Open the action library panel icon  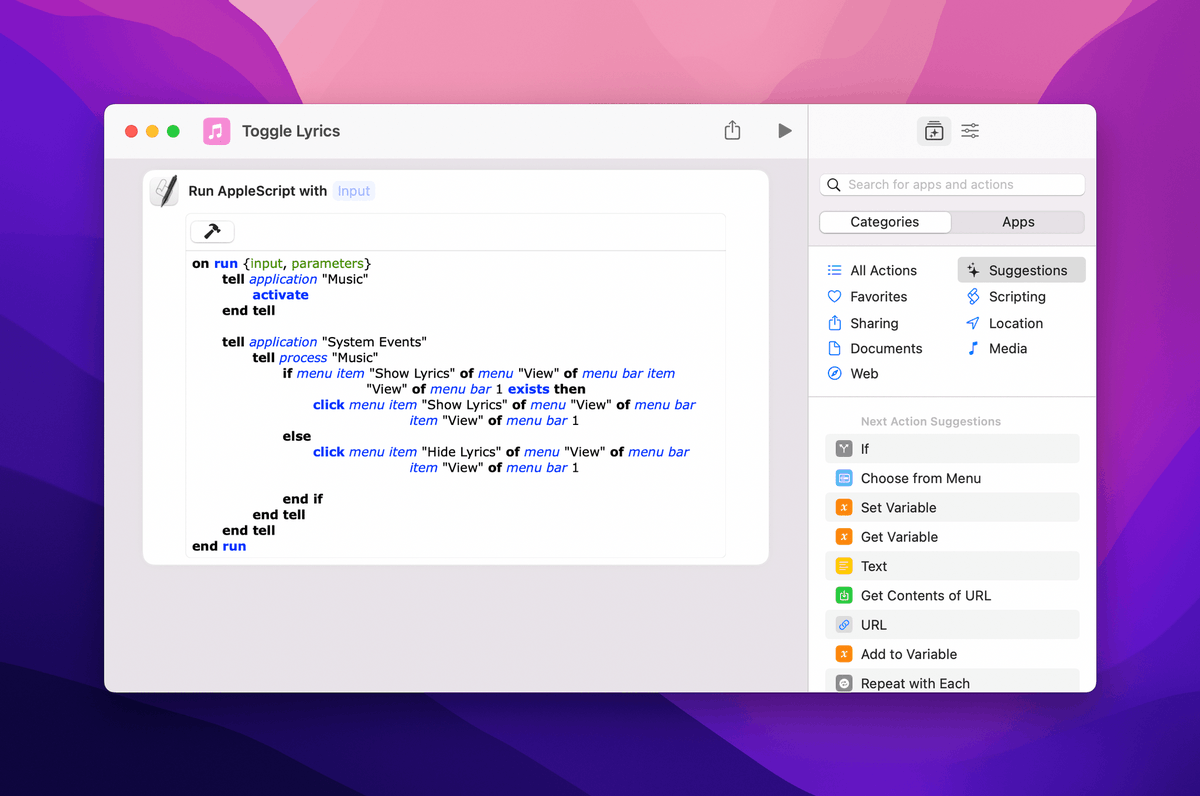point(934,131)
